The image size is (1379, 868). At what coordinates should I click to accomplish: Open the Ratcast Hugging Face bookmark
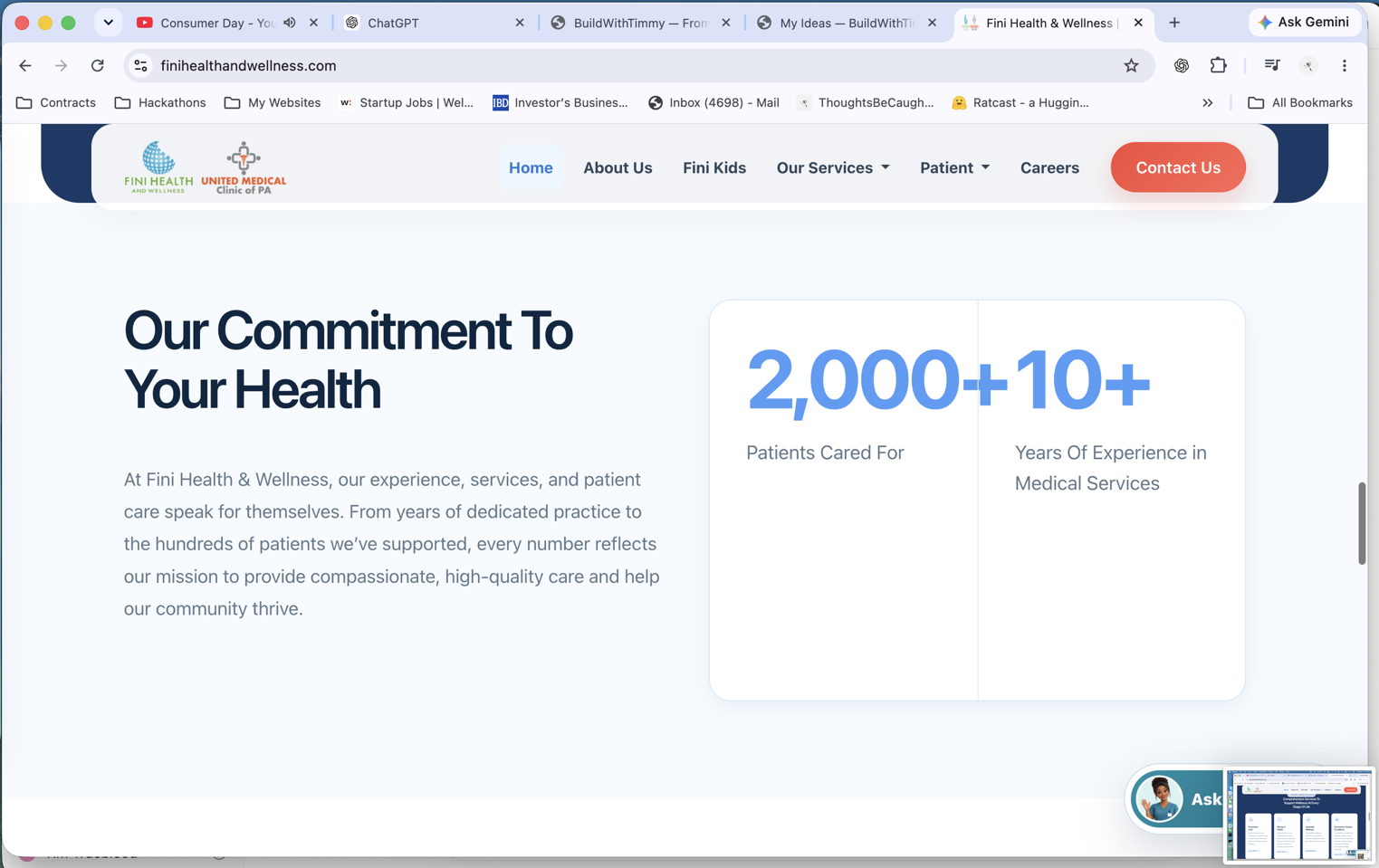[x=1020, y=103]
